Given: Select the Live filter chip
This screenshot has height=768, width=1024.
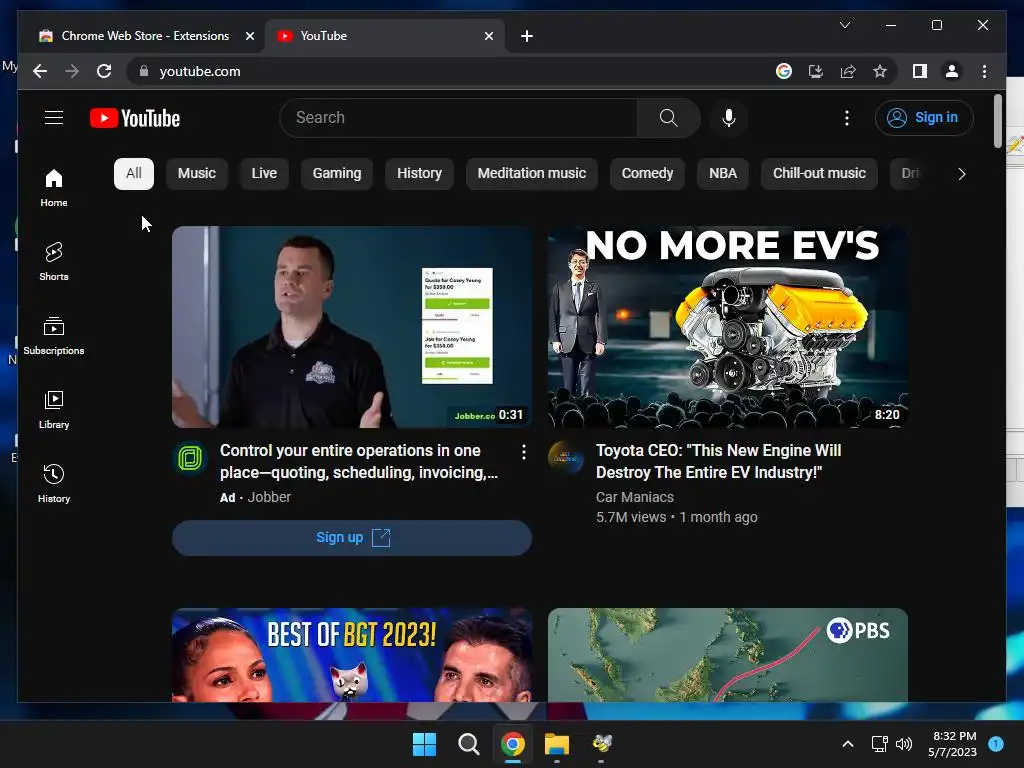Looking at the screenshot, I should click(264, 174).
